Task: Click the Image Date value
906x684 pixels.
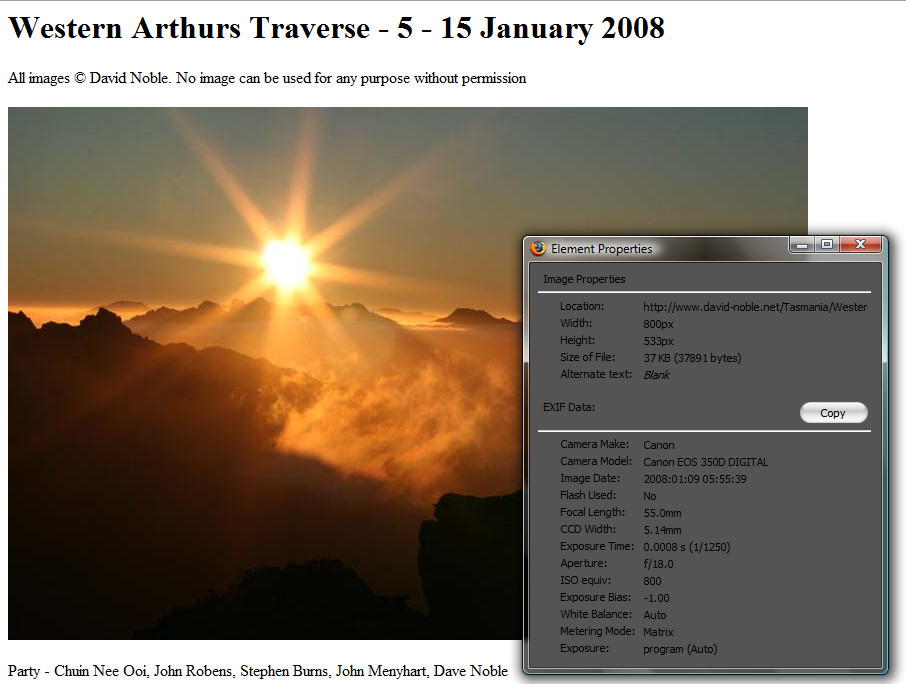Action: (x=695, y=479)
